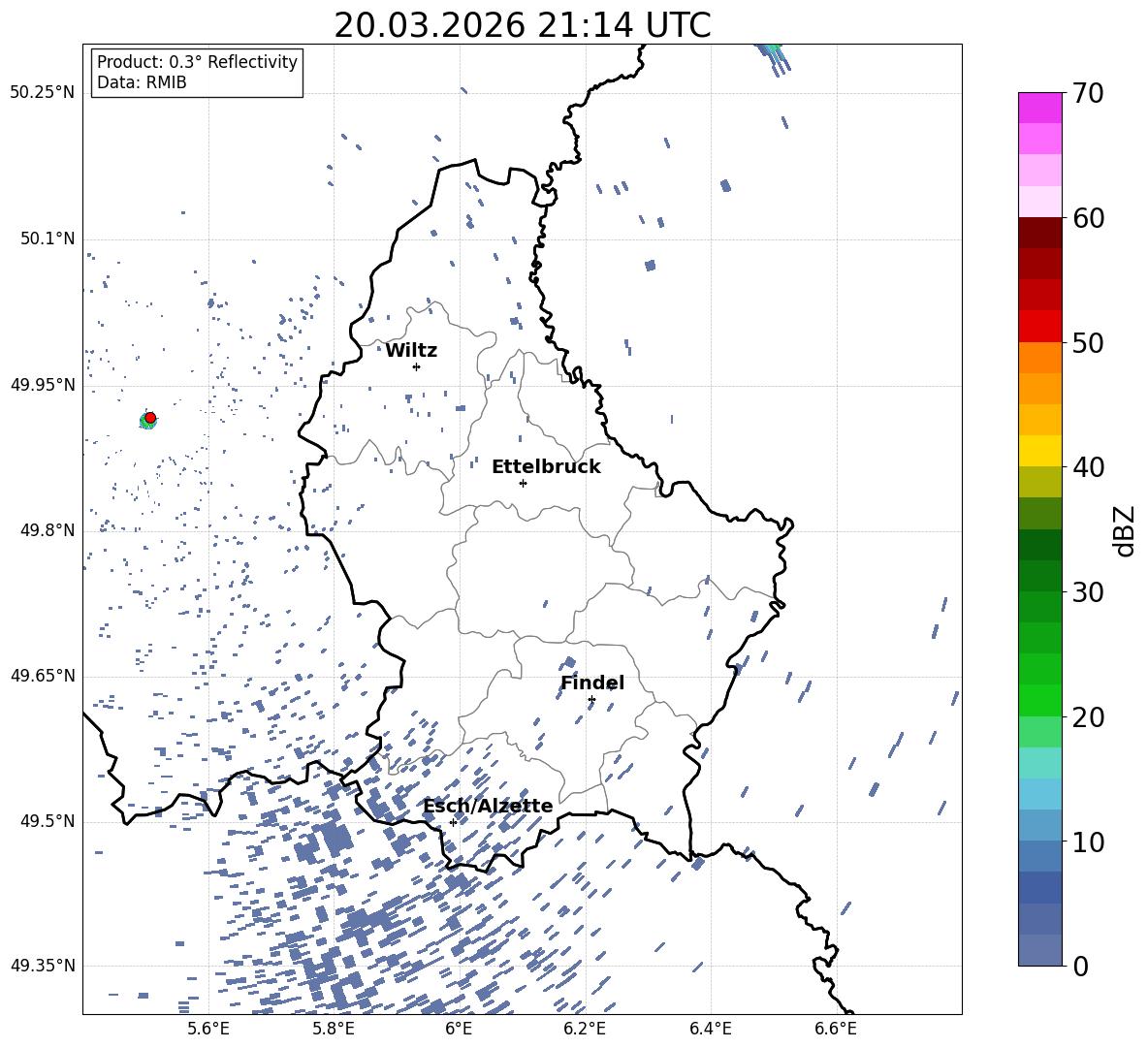Click the colorbar tick label '0'
1148x1048 pixels.
pyautogui.click(x=1081, y=967)
